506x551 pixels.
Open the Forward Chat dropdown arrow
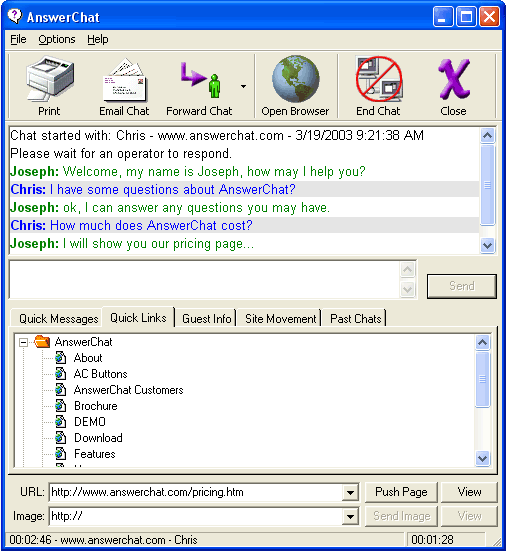(x=244, y=86)
